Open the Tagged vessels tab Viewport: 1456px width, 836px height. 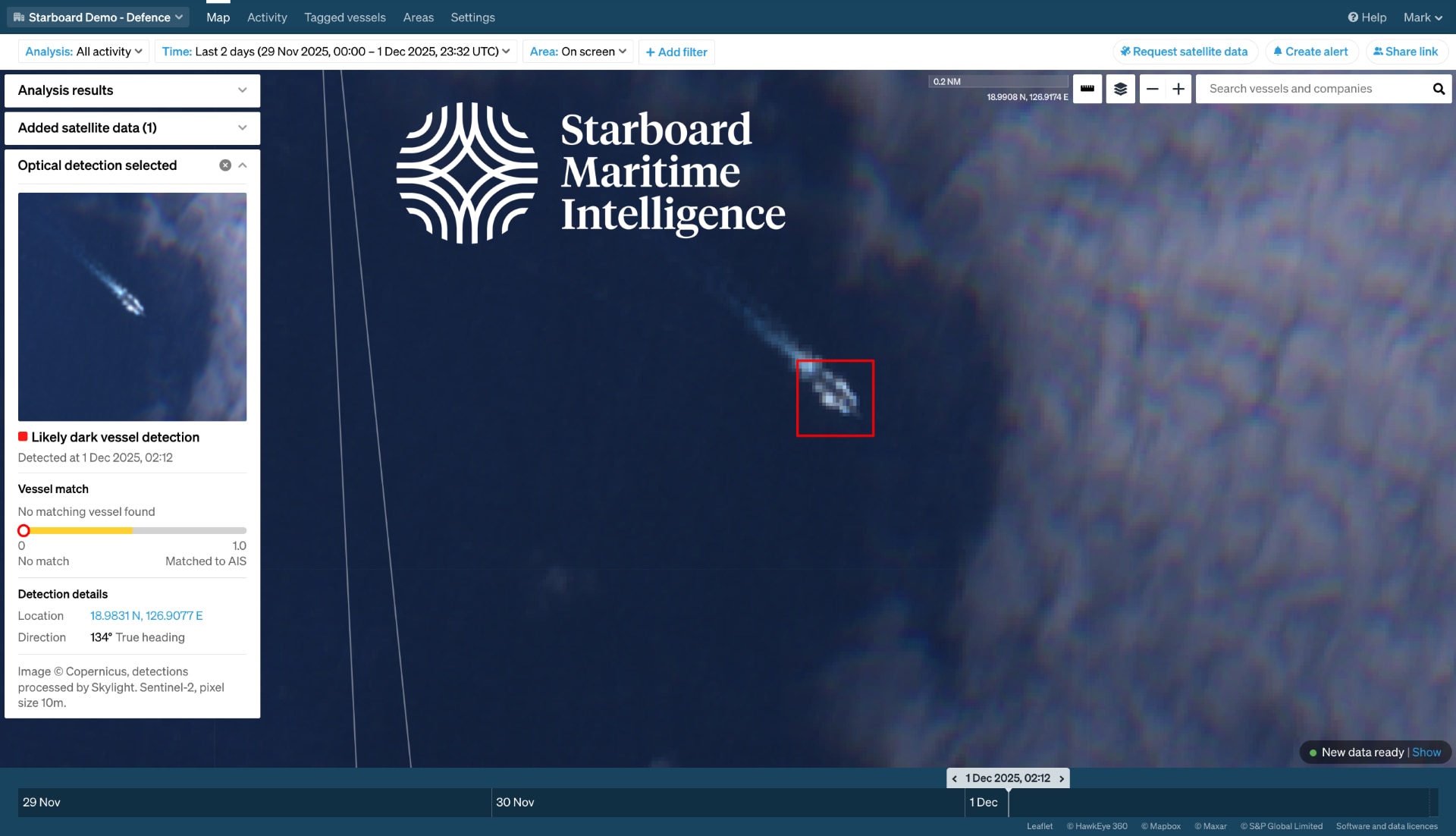coord(344,17)
